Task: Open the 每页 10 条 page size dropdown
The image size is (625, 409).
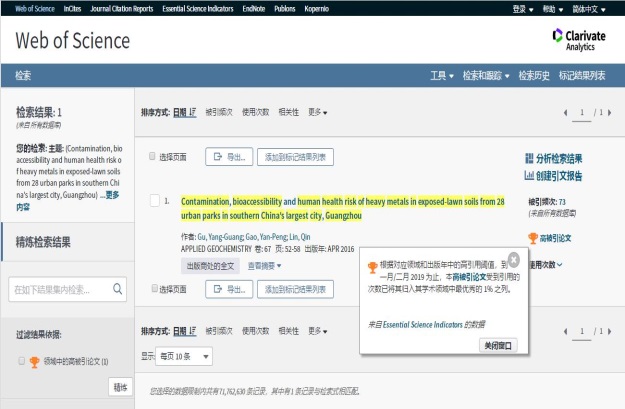Action: click(x=184, y=356)
